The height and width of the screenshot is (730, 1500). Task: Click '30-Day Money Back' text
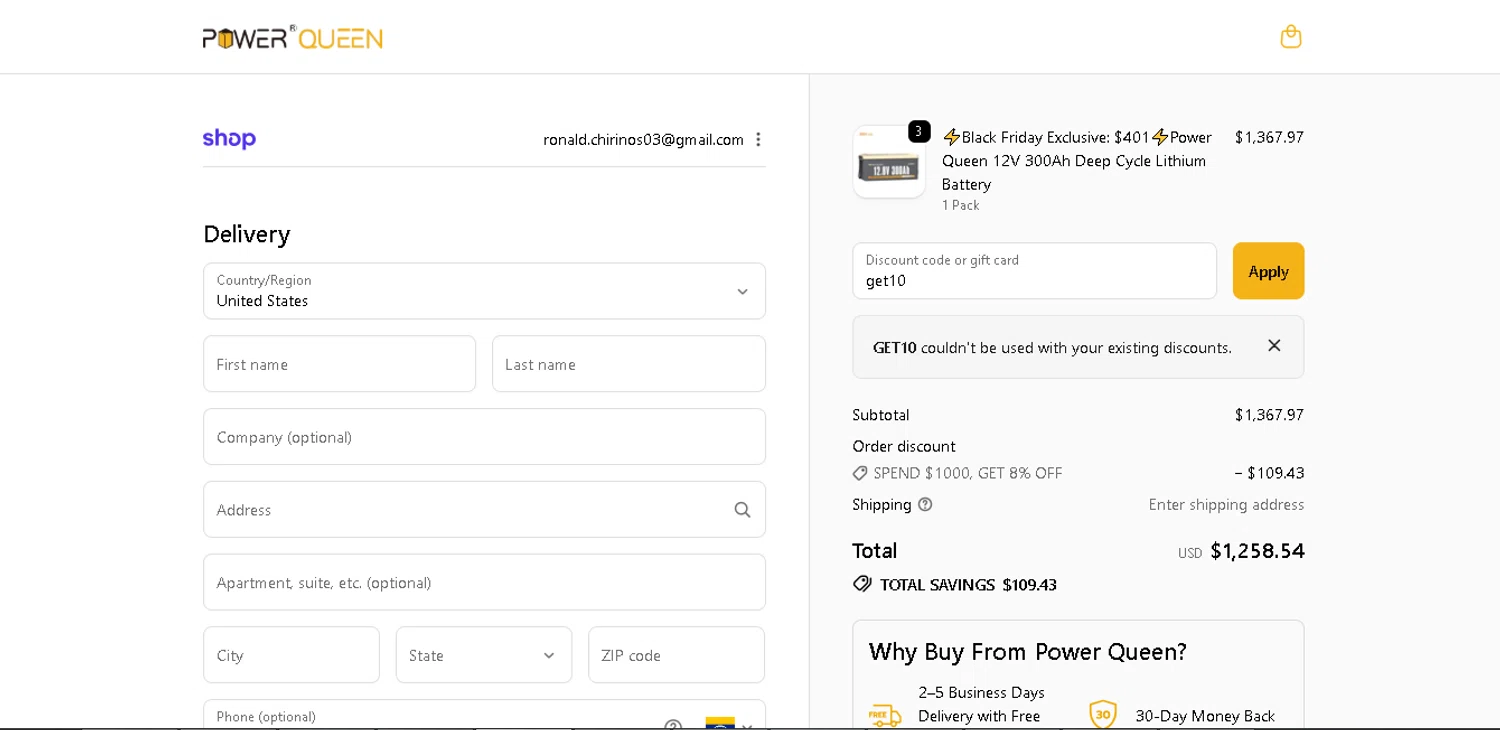pyautogui.click(x=1205, y=716)
